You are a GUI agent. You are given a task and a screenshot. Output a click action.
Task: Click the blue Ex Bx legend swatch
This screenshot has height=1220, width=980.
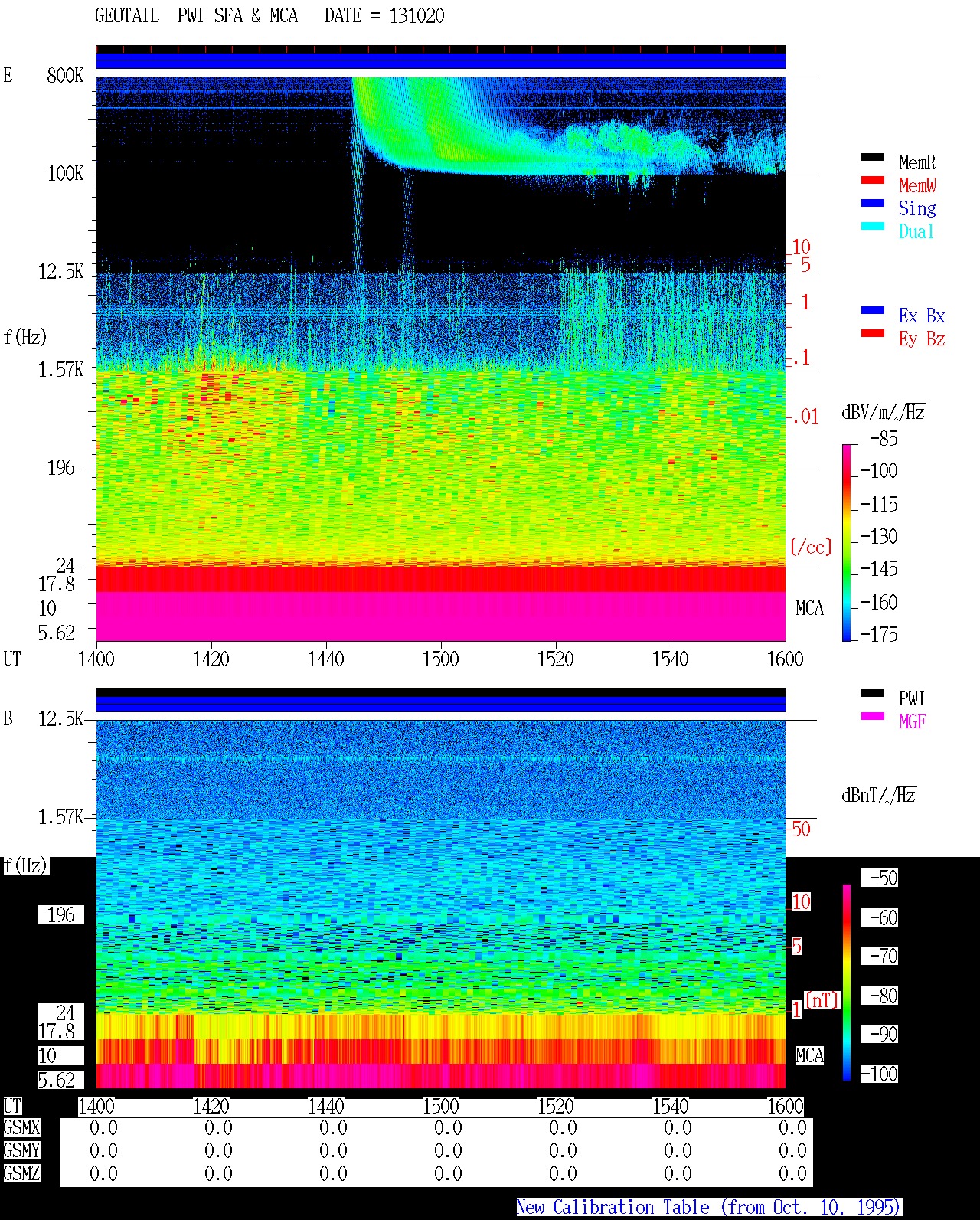pyautogui.click(x=873, y=310)
